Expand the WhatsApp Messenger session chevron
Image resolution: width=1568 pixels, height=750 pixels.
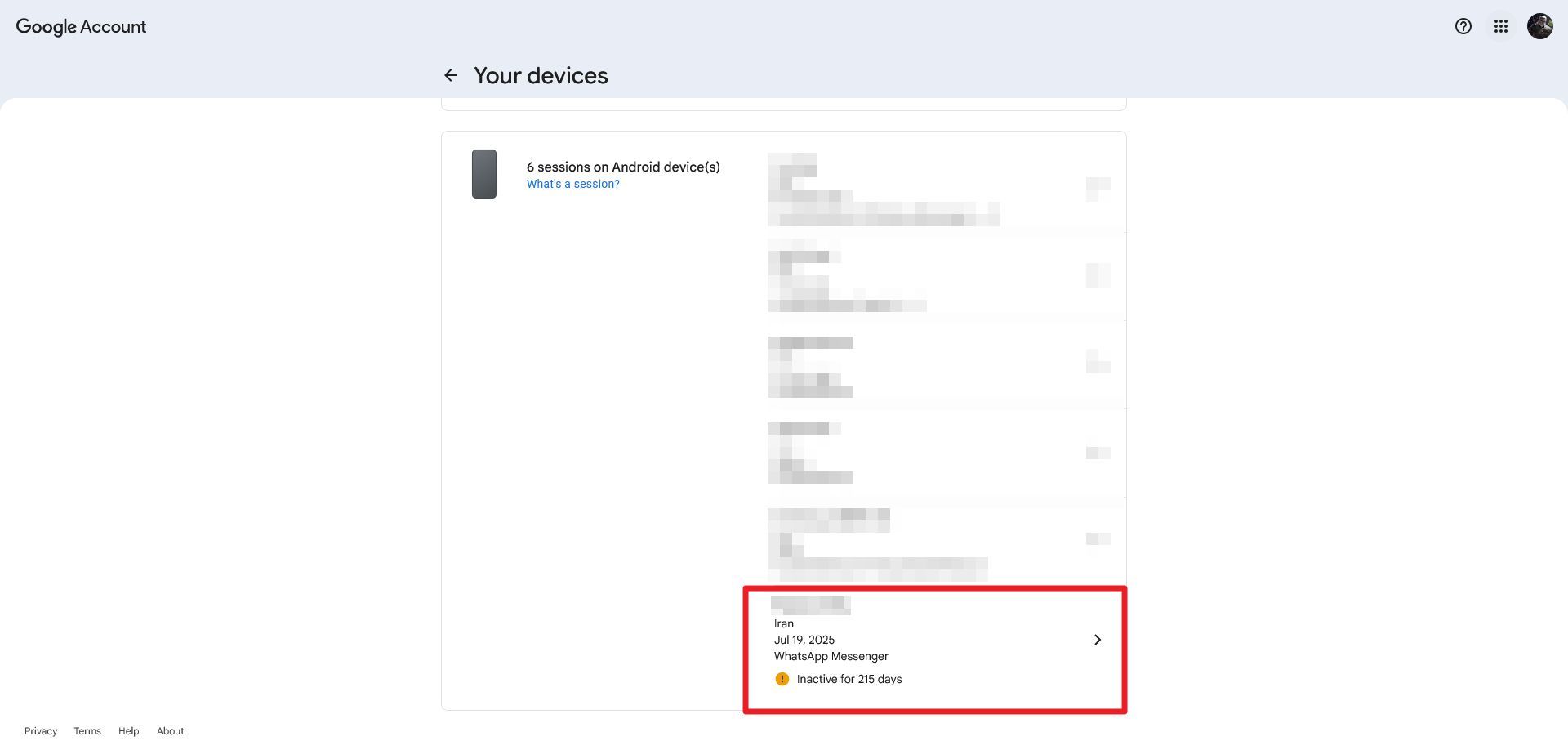click(1097, 640)
